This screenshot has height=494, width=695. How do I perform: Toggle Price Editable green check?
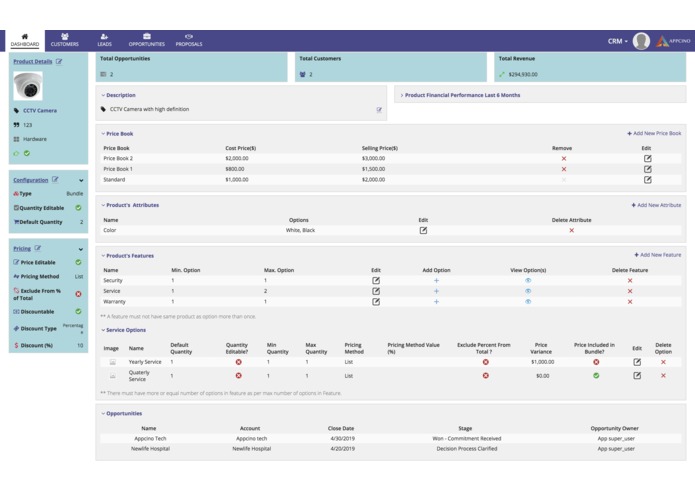click(x=78, y=262)
